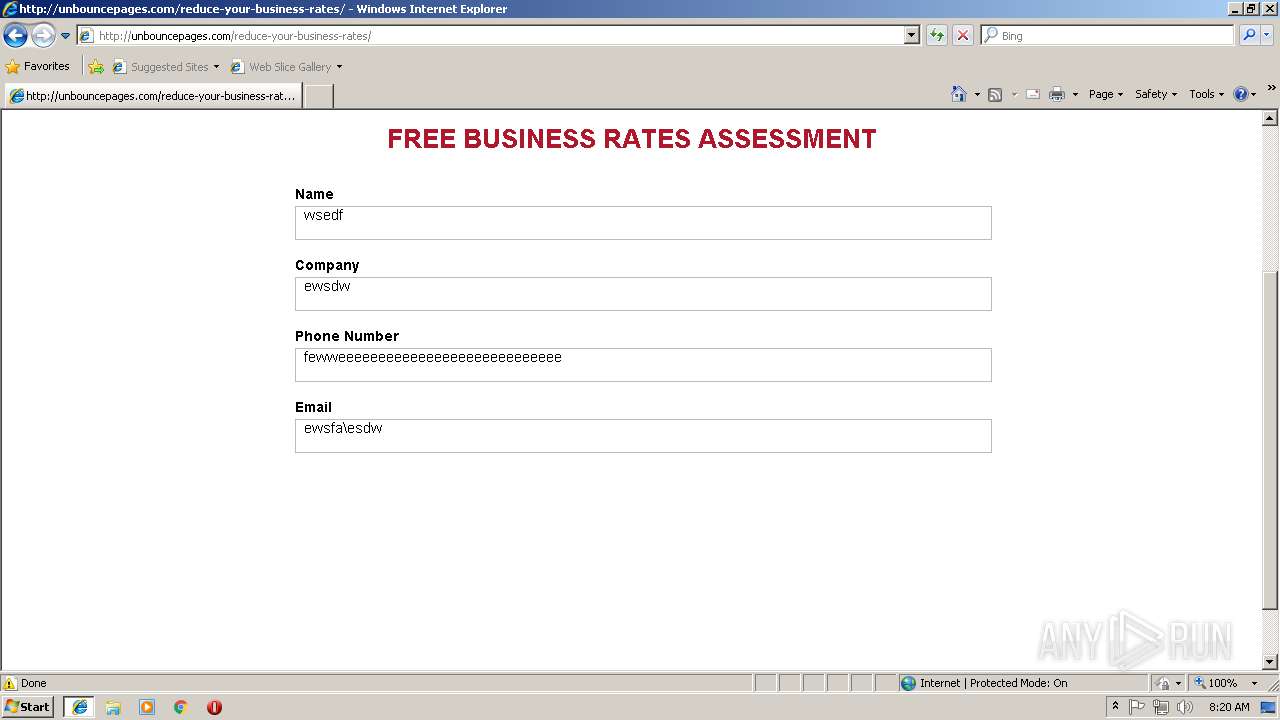Click the FREE BUSINESS RATES ASSESSMENT heading
Screen dimensions: 1280x720
(x=632, y=139)
